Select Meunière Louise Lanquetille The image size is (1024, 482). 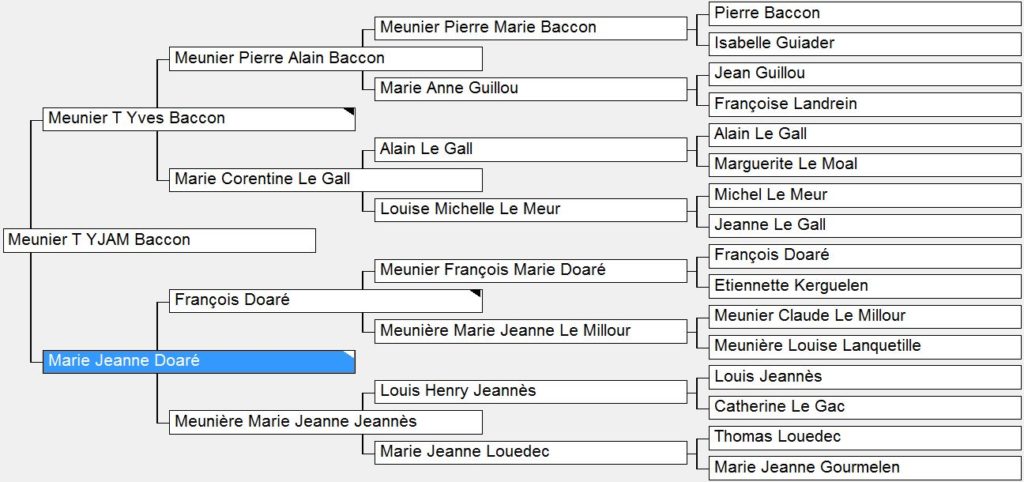(x=865, y=346)
